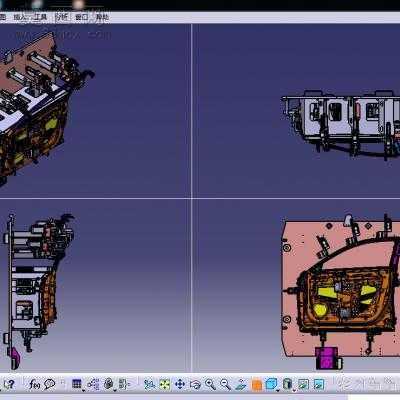The height and width of the screenshot is (400, 400).
Task: Expand the arrow under the Isometric View cube
Action: coord(278,390)
